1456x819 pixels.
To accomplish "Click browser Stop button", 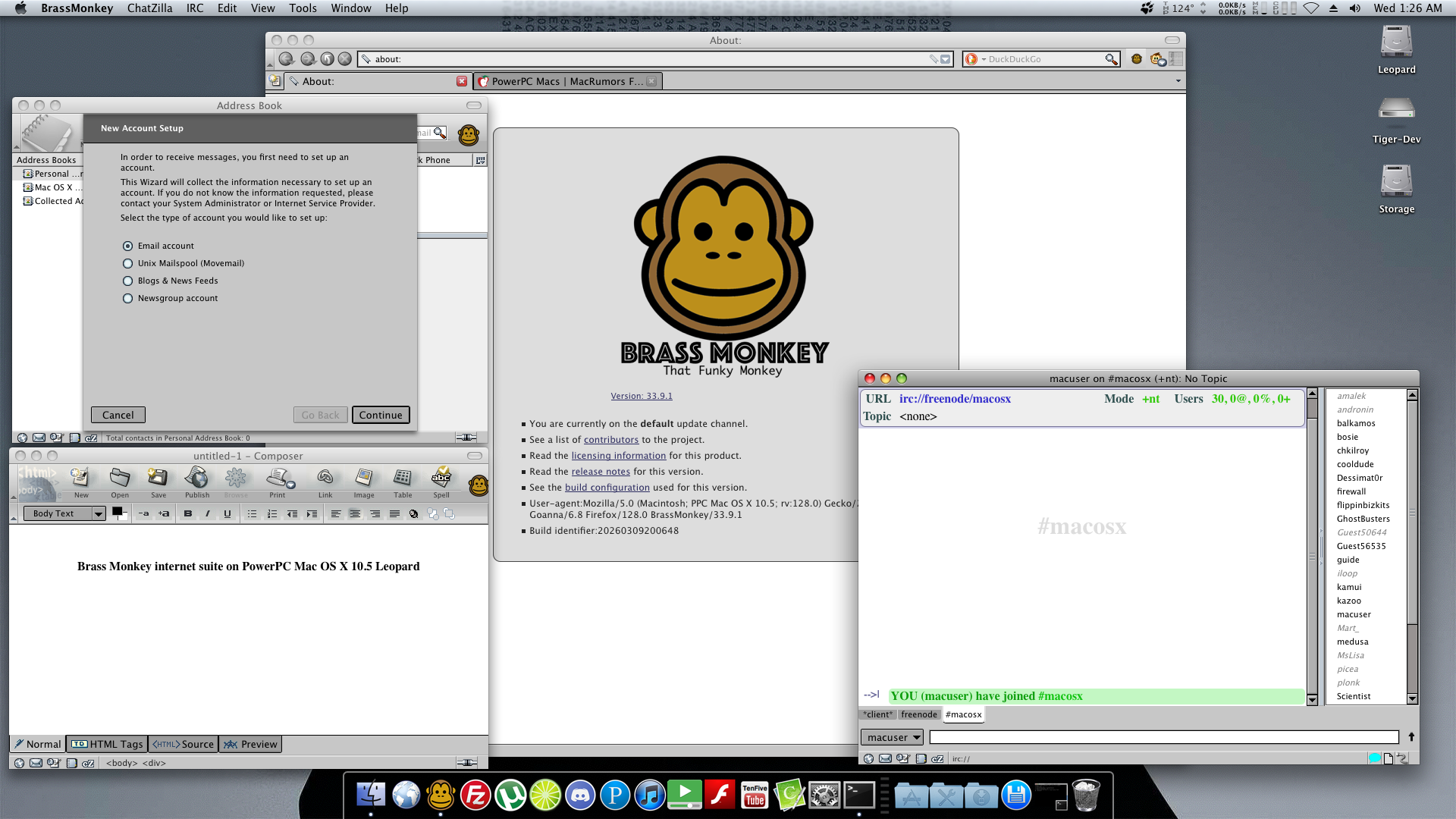I will point(345,59).
